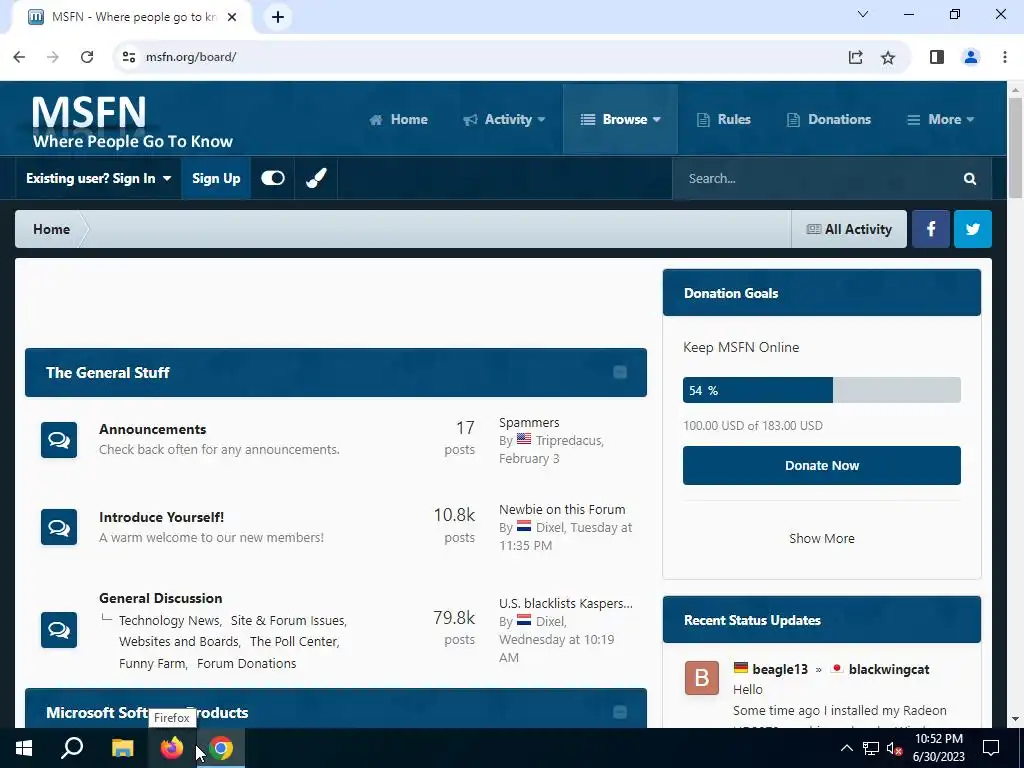1024x768 pixels.
Task: Open a new browser tab
Action: tap(278, 17)
